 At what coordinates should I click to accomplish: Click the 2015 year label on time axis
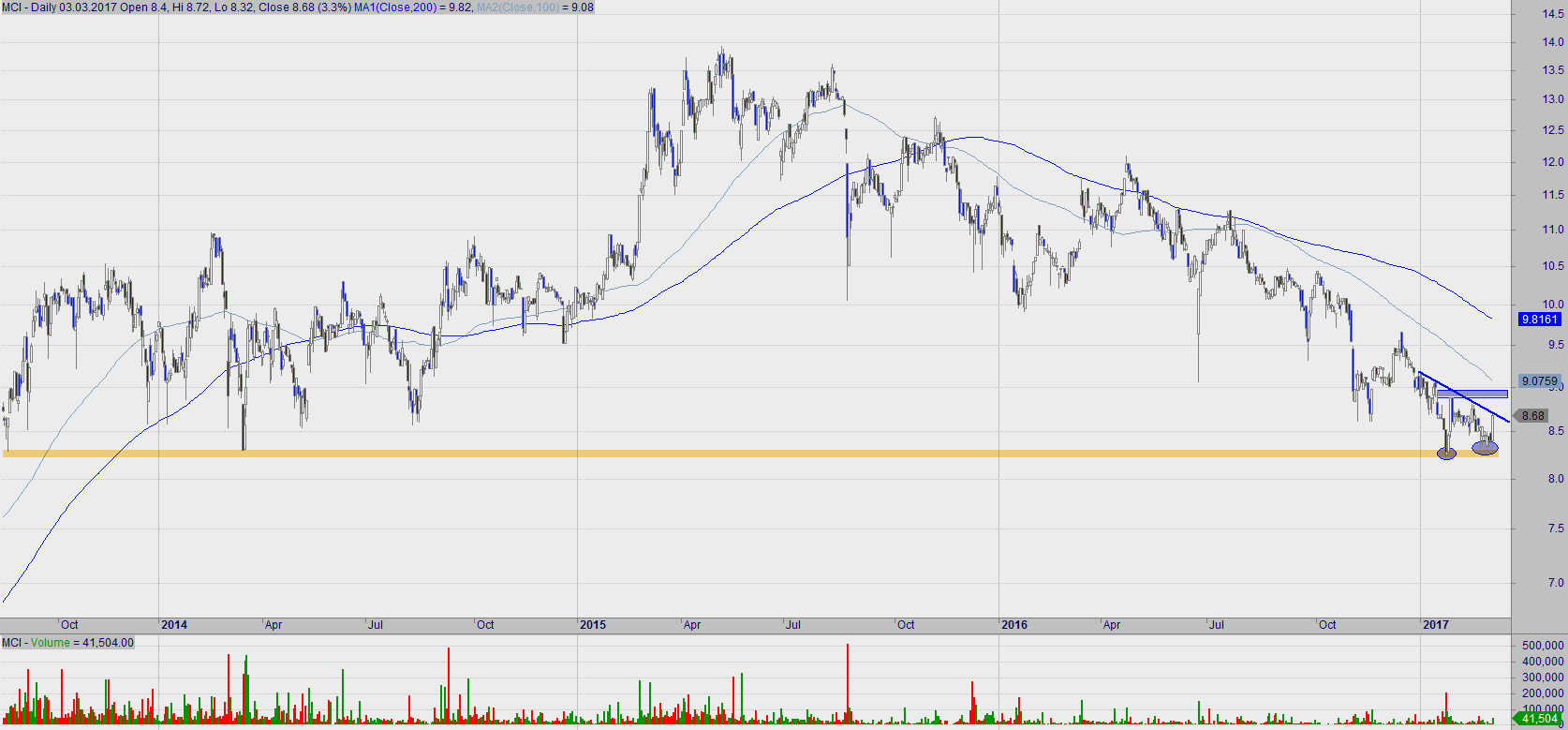tap(593, 625)
